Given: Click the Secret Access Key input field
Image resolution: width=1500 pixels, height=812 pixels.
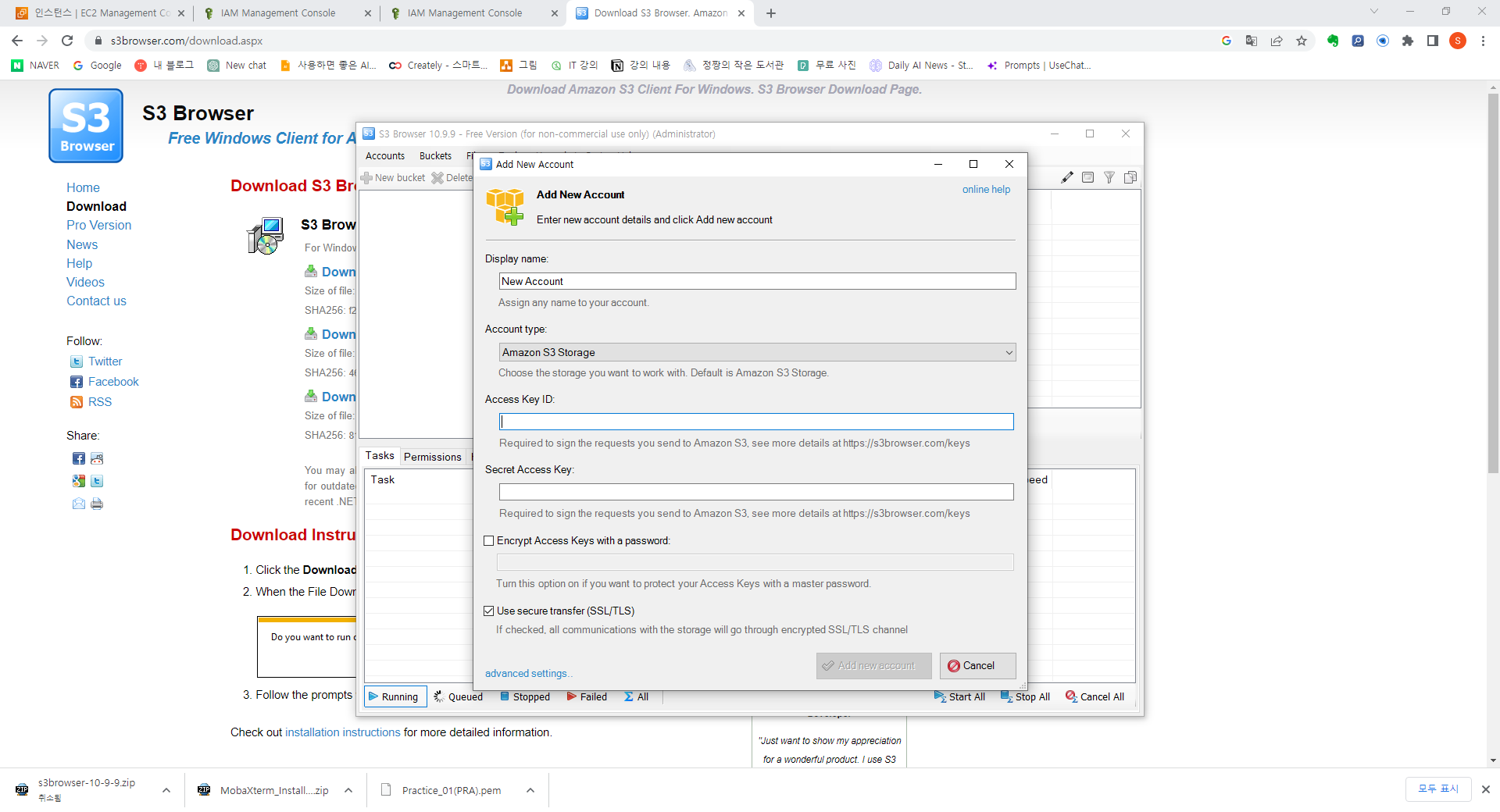Looking at the screenshot, I should click(x=756, y=492).
